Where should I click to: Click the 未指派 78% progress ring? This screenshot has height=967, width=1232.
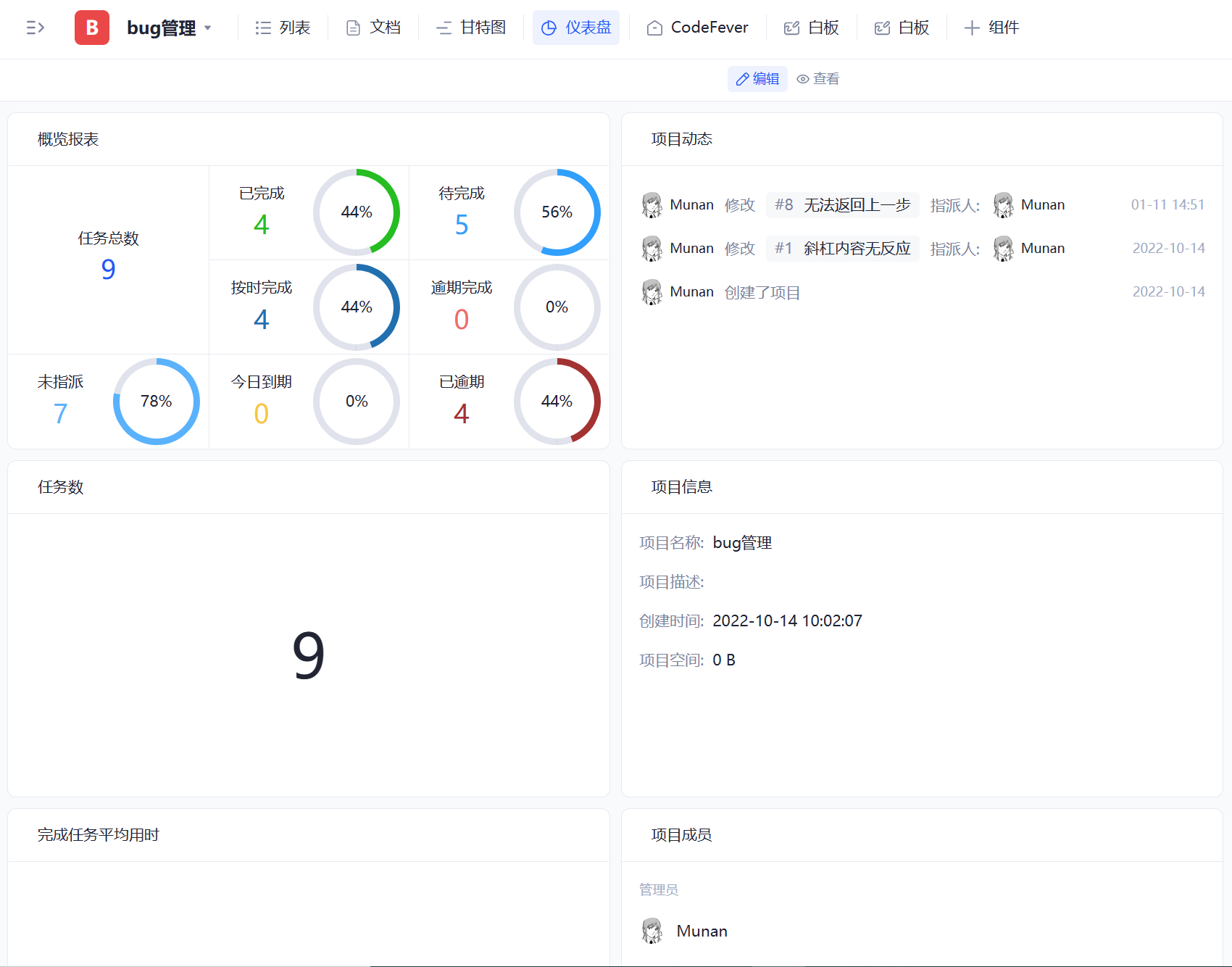[156, 402]
